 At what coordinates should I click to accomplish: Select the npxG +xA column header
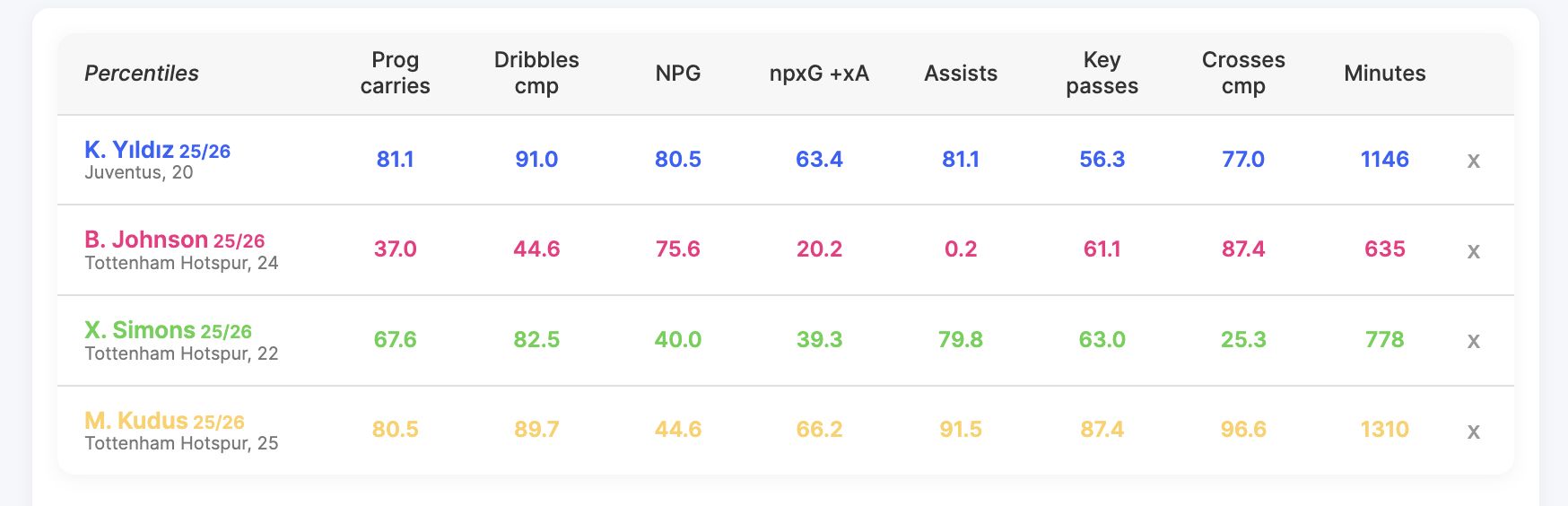pyautogui.click(x=819, y=74)
